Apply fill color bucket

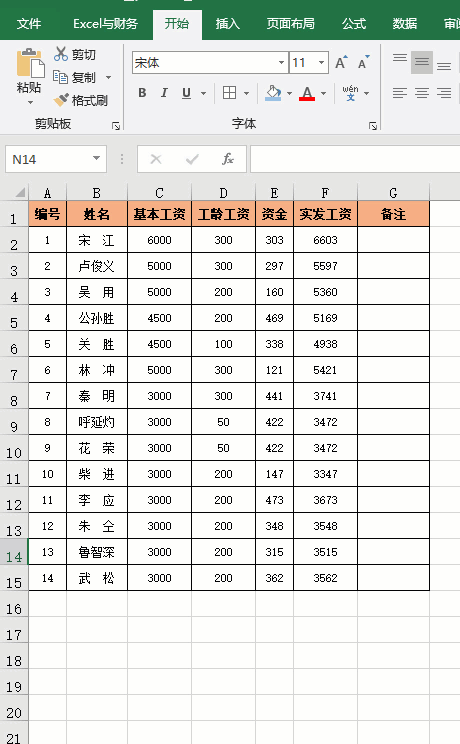(273, 93)
